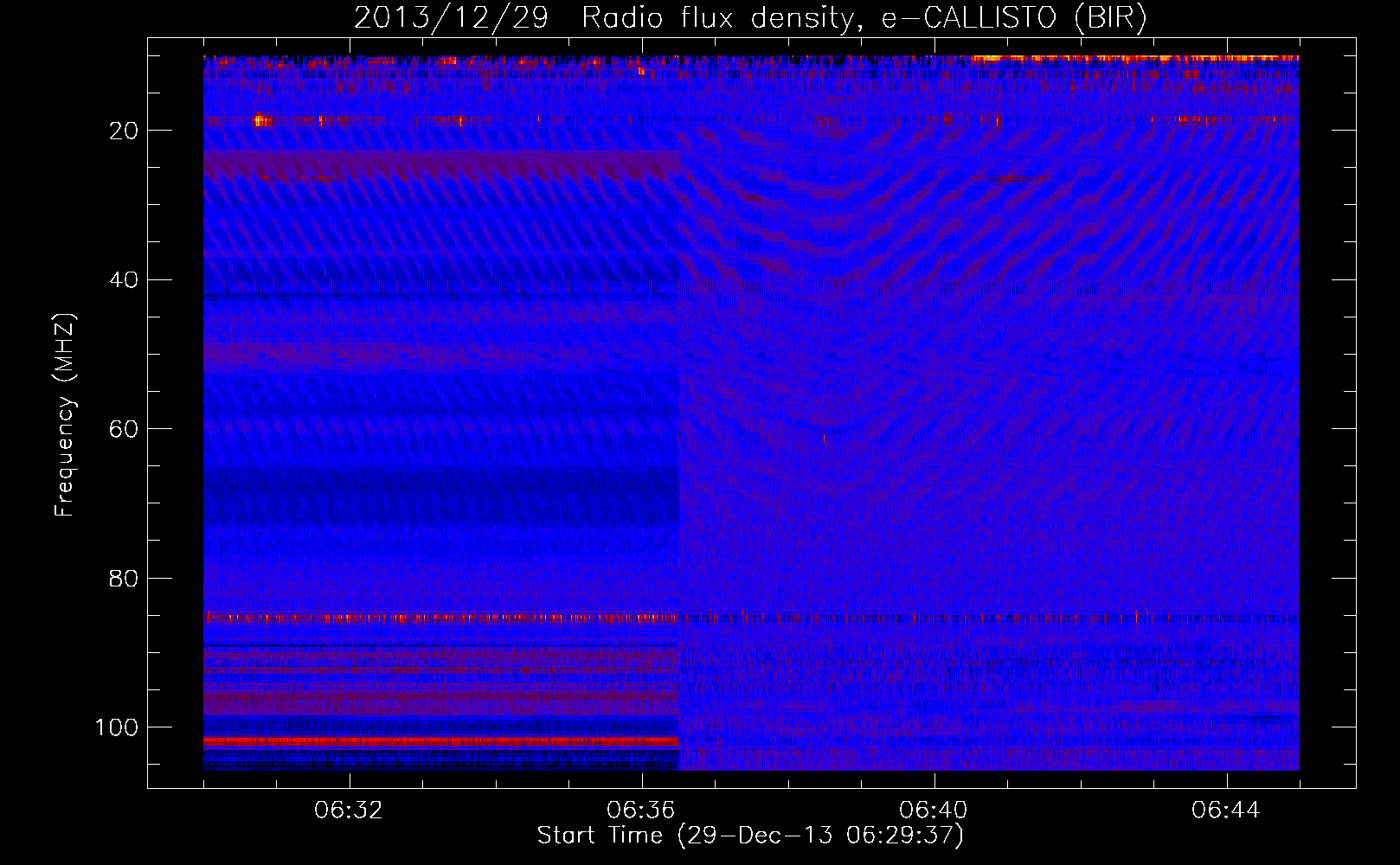1400x865 pixels.
Task: Click the 60 MHz frequency tick label
Action: tap(125, 429)
